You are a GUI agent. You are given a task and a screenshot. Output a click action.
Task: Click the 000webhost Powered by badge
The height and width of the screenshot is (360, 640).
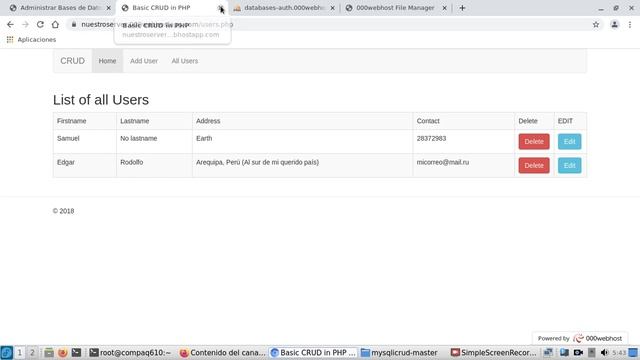[x=580, y=338]
